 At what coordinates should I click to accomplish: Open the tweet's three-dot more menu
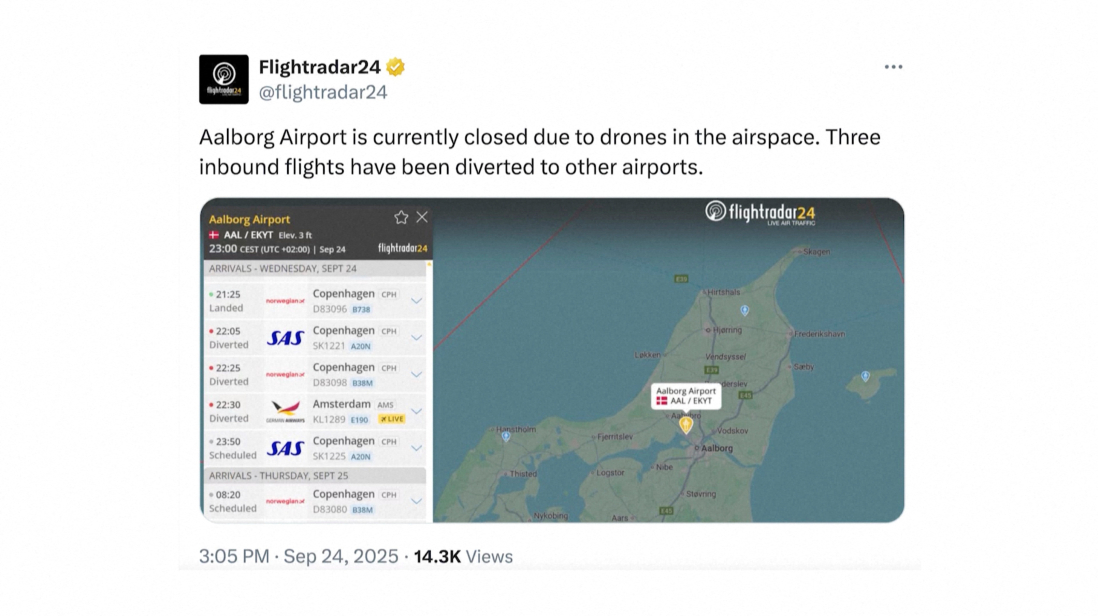tap(893, 67)
